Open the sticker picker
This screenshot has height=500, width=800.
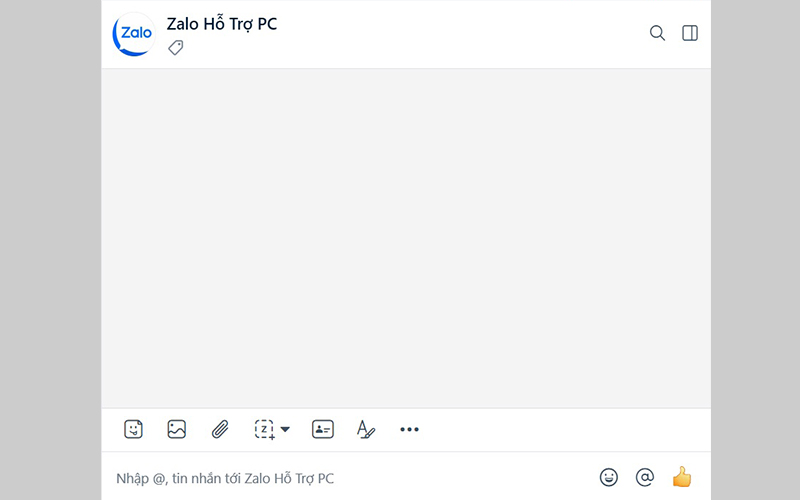click(x=133, y=429)
